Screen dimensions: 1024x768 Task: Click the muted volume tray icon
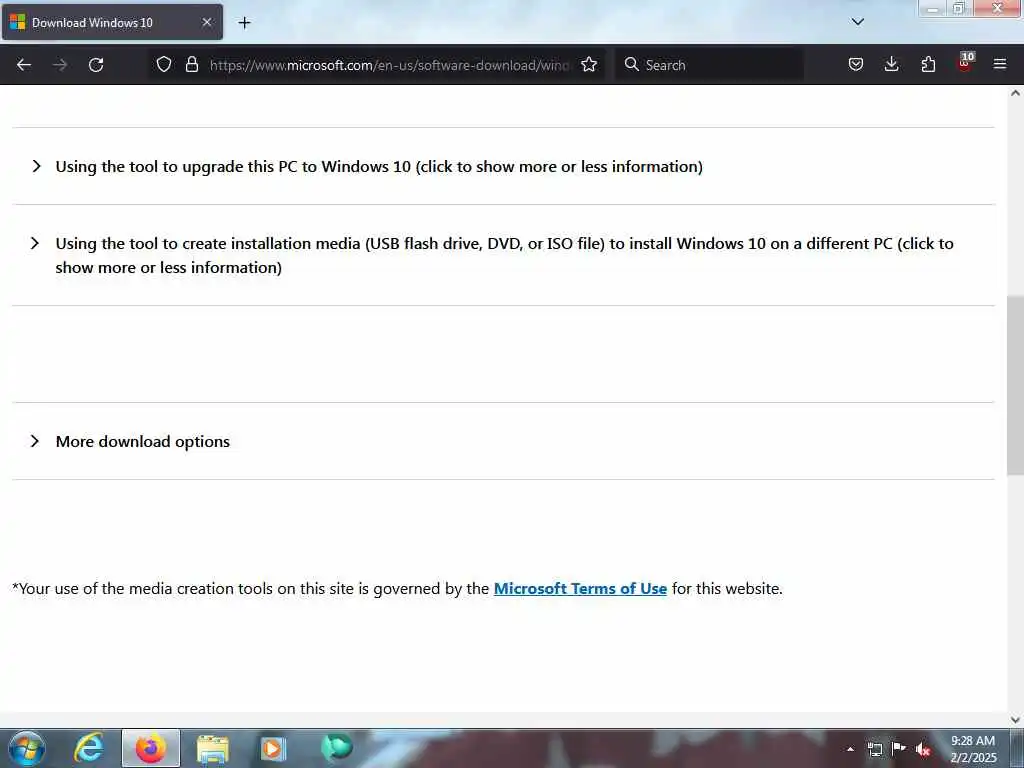[x=923, y=749]
